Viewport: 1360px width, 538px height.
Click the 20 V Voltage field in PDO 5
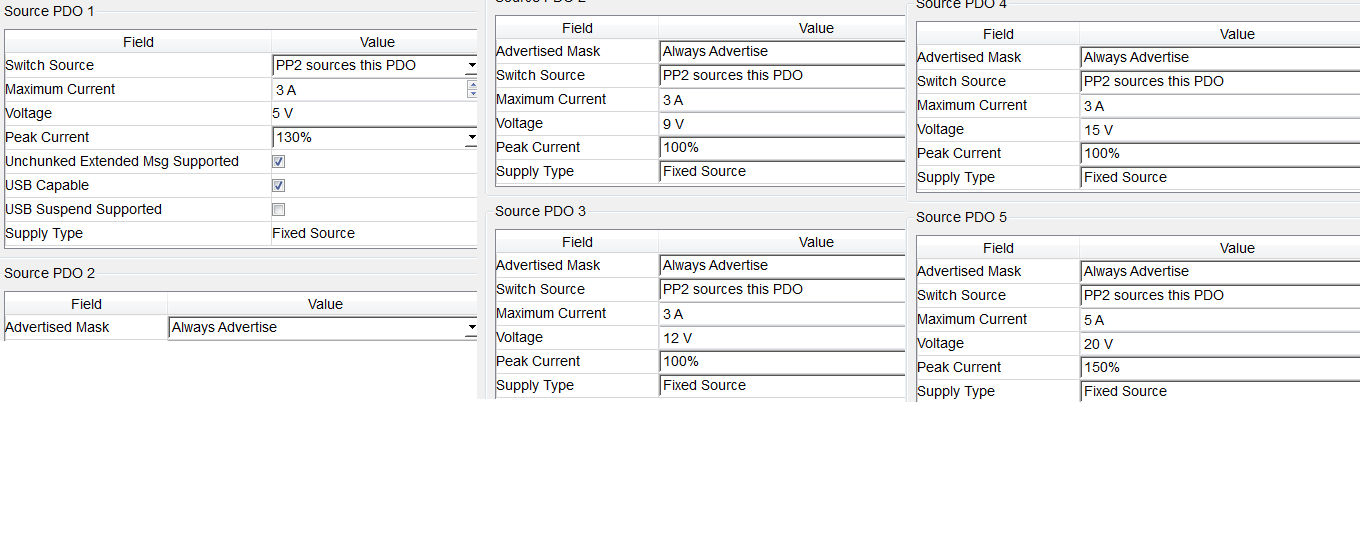click(x=1220, y=343)
